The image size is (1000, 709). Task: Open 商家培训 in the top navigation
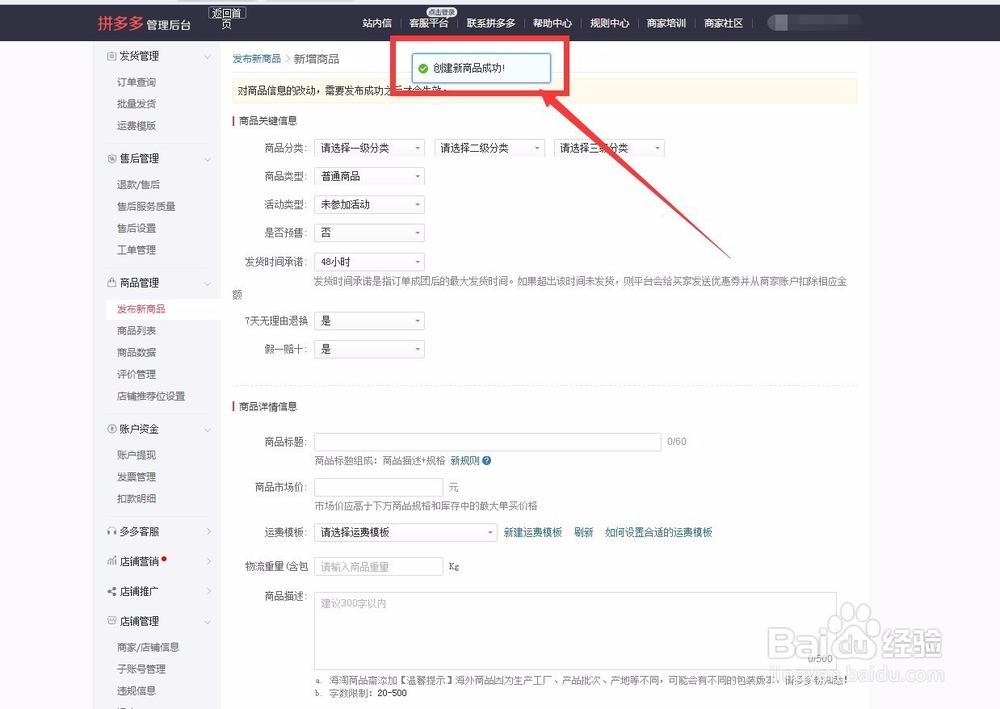pyautogui.click(x=666, y=23)
